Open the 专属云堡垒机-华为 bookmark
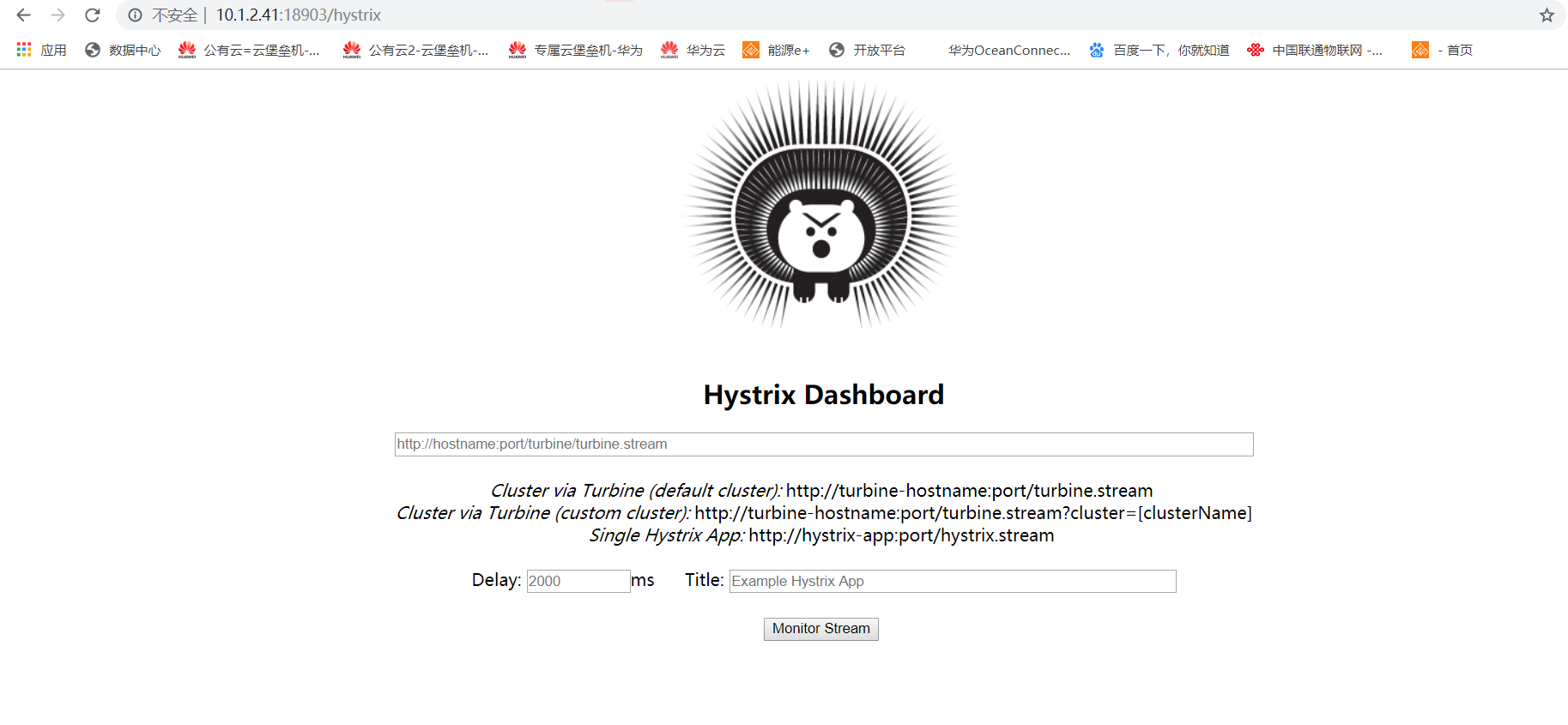 point(575,50)
